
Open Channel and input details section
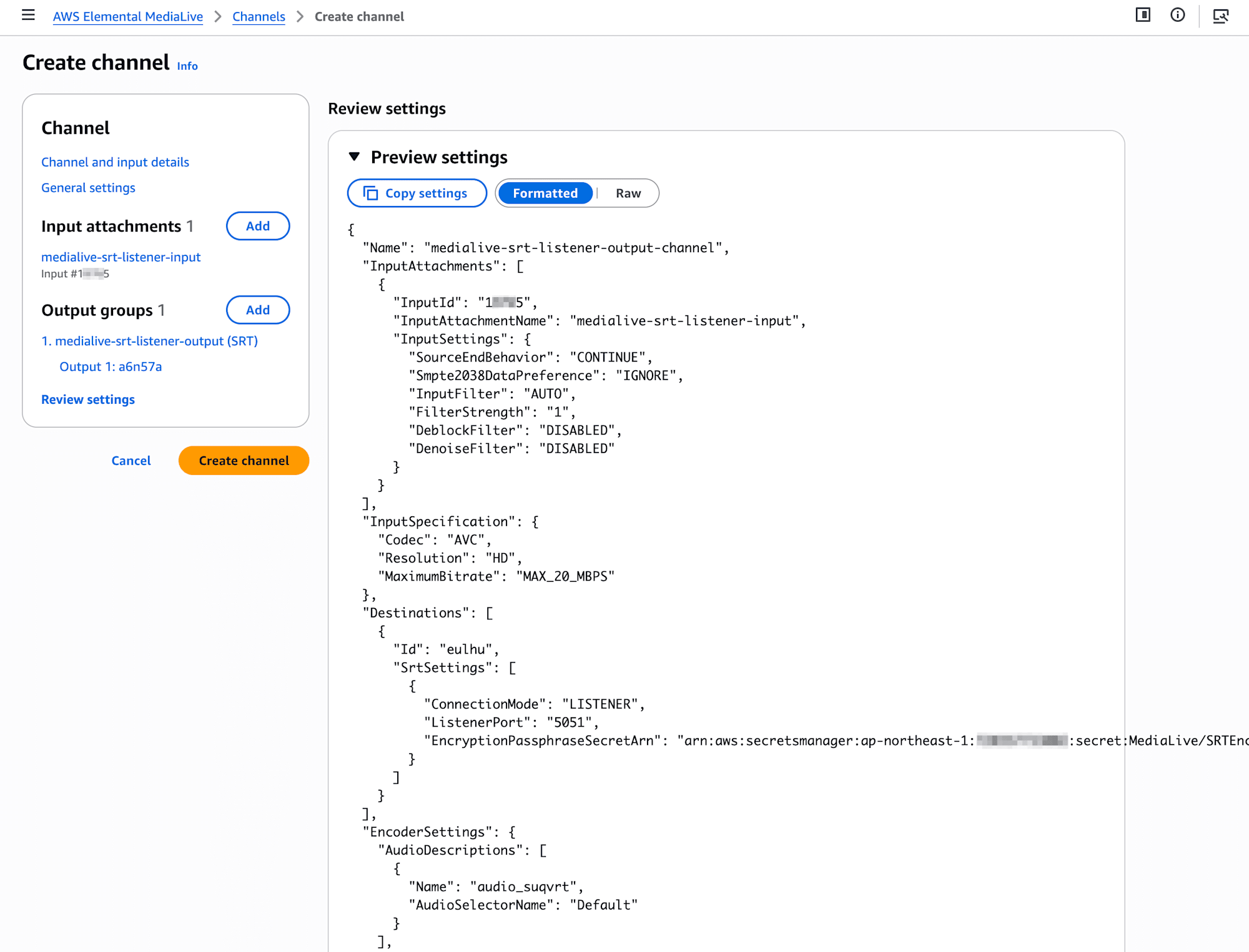point(115,162)
